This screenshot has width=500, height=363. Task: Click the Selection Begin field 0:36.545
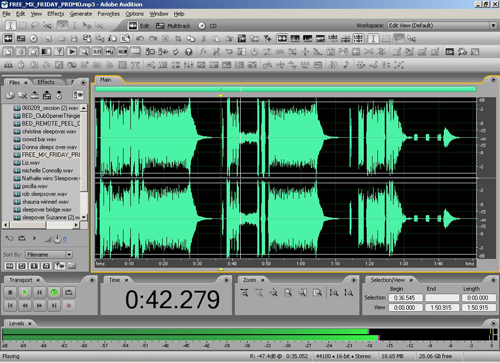point(405,298)
